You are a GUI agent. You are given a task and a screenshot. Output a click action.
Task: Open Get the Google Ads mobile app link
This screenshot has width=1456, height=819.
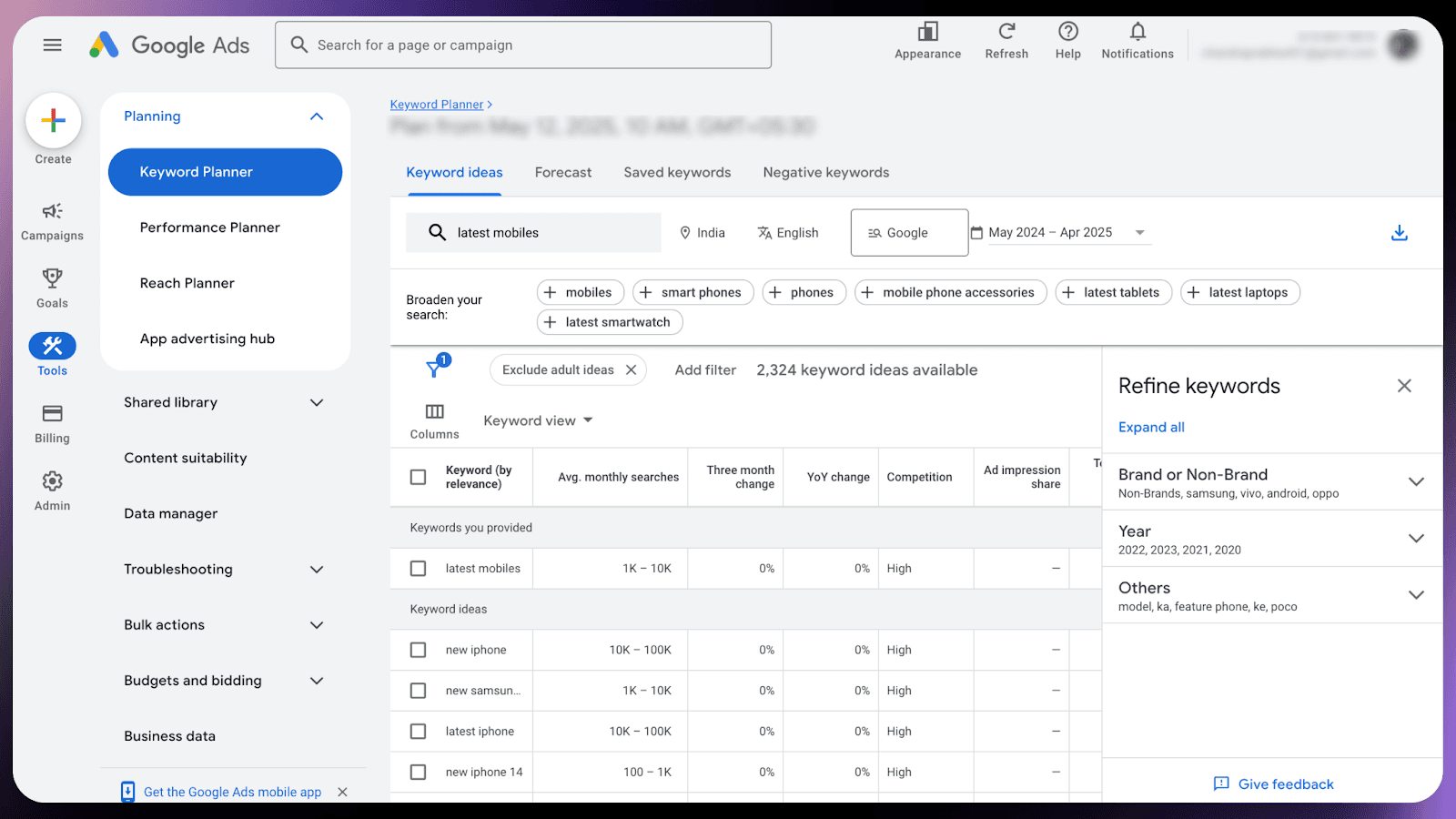[232, 792]
